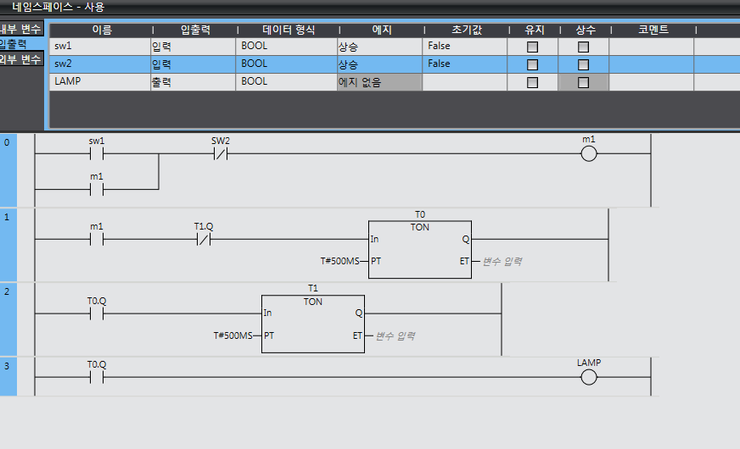Image resolution: width=740 pixels, height=449 pixels.
Task: Select the m1 contact in rung 1
Action: 97,239
